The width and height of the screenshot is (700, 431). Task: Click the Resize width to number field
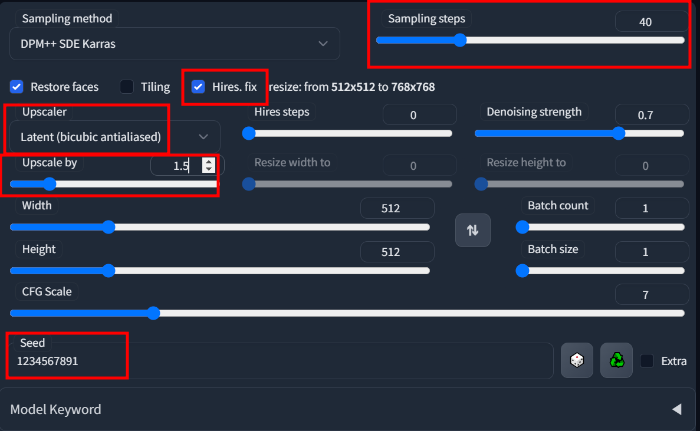click(x=420, y=166)
